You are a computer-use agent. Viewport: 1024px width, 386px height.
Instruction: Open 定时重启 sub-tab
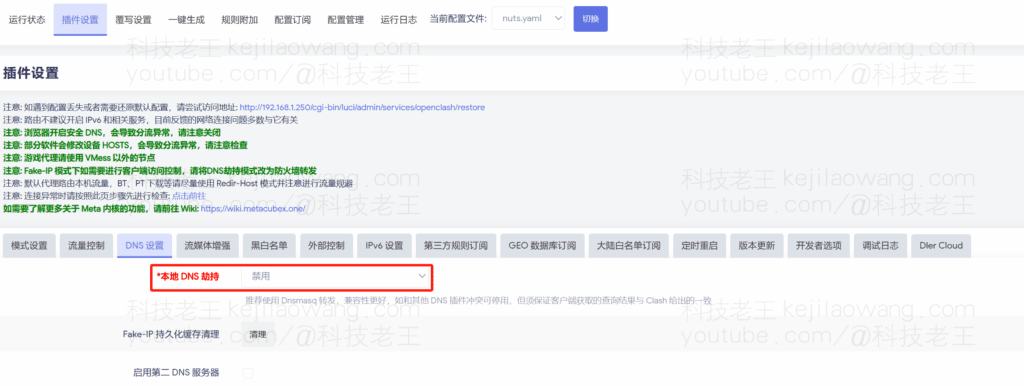699,246
